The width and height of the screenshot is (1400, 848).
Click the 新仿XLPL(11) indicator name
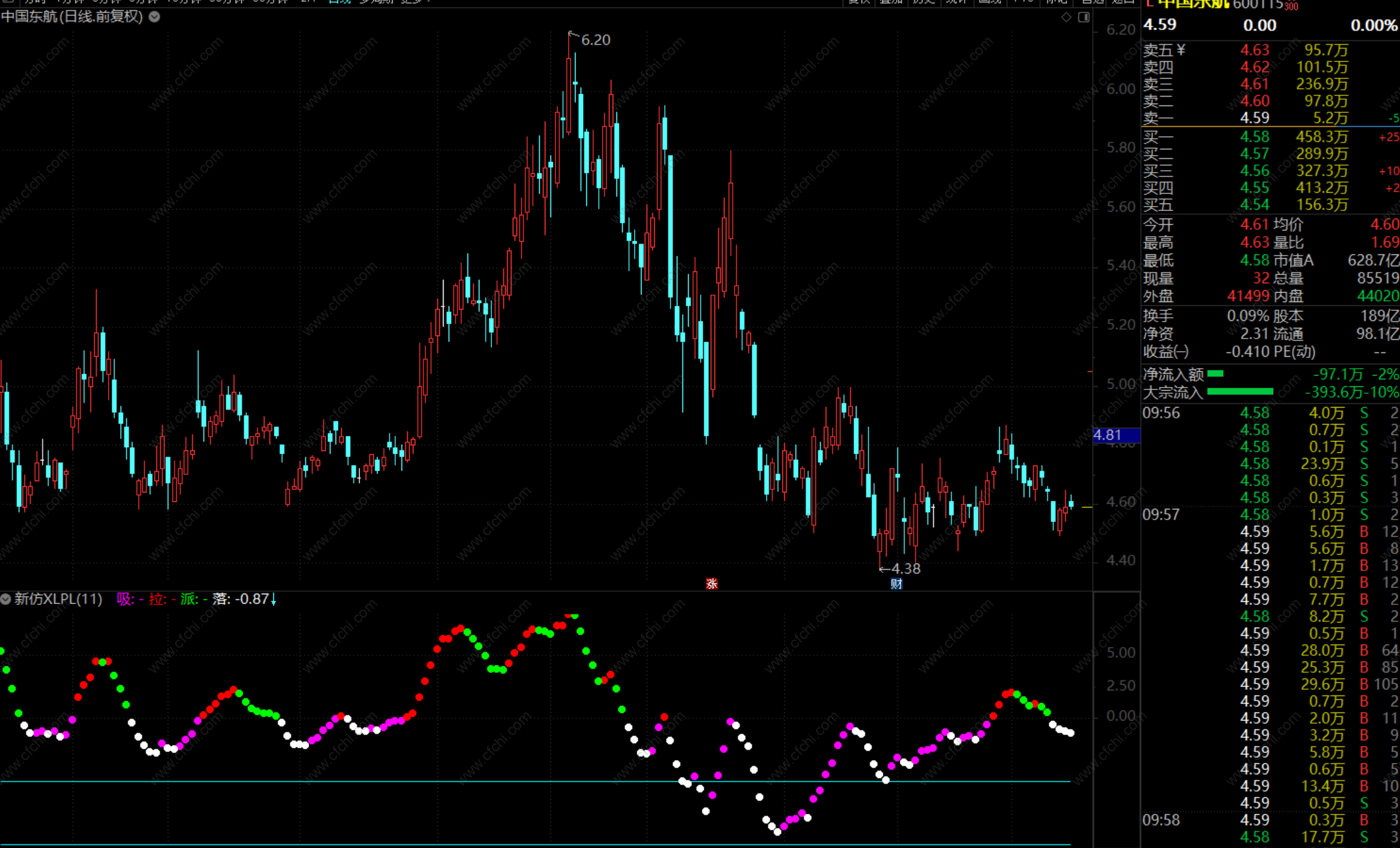tap(58, 599)
